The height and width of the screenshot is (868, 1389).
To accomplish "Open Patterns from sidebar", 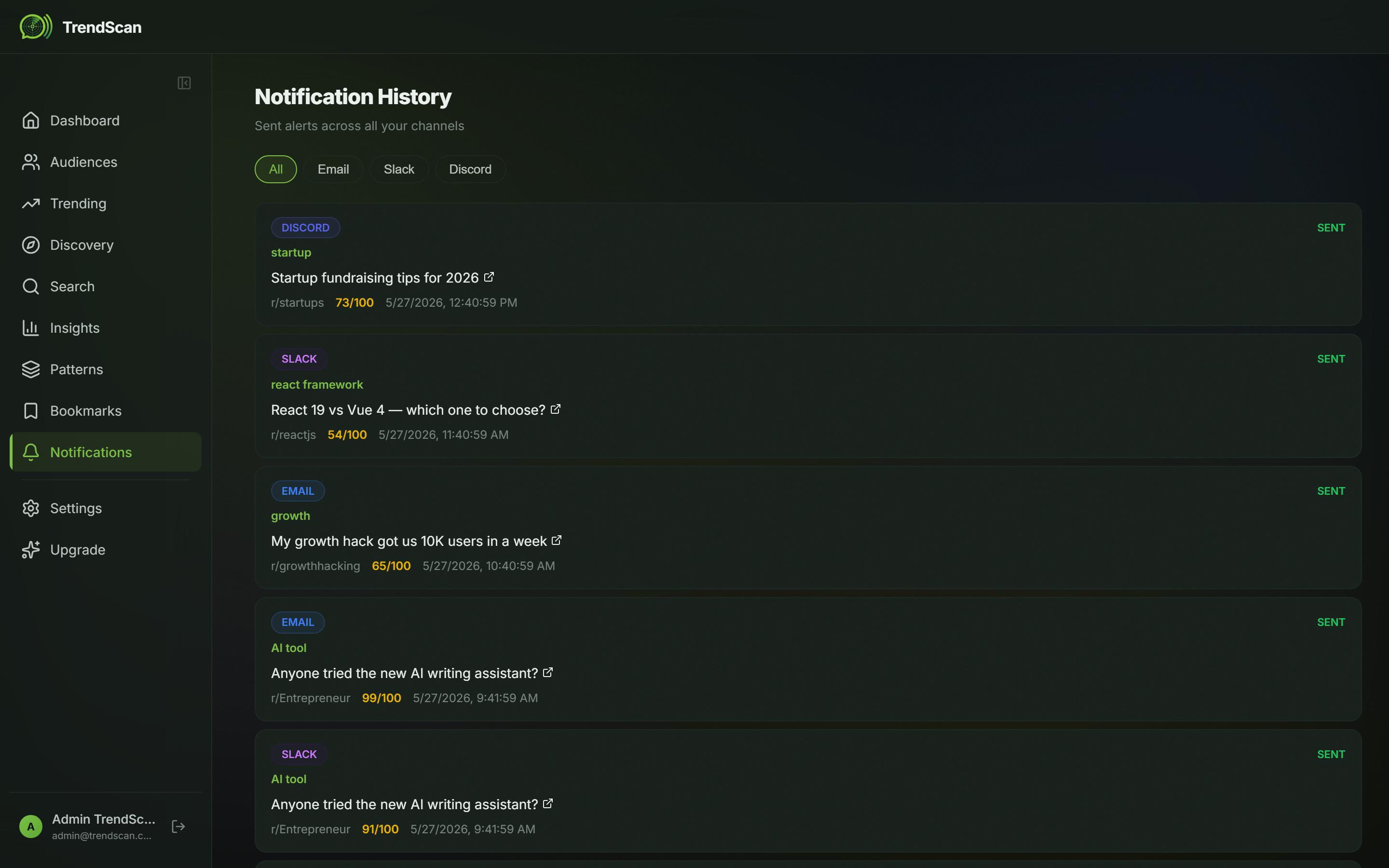I will click(x=106, y=369).
